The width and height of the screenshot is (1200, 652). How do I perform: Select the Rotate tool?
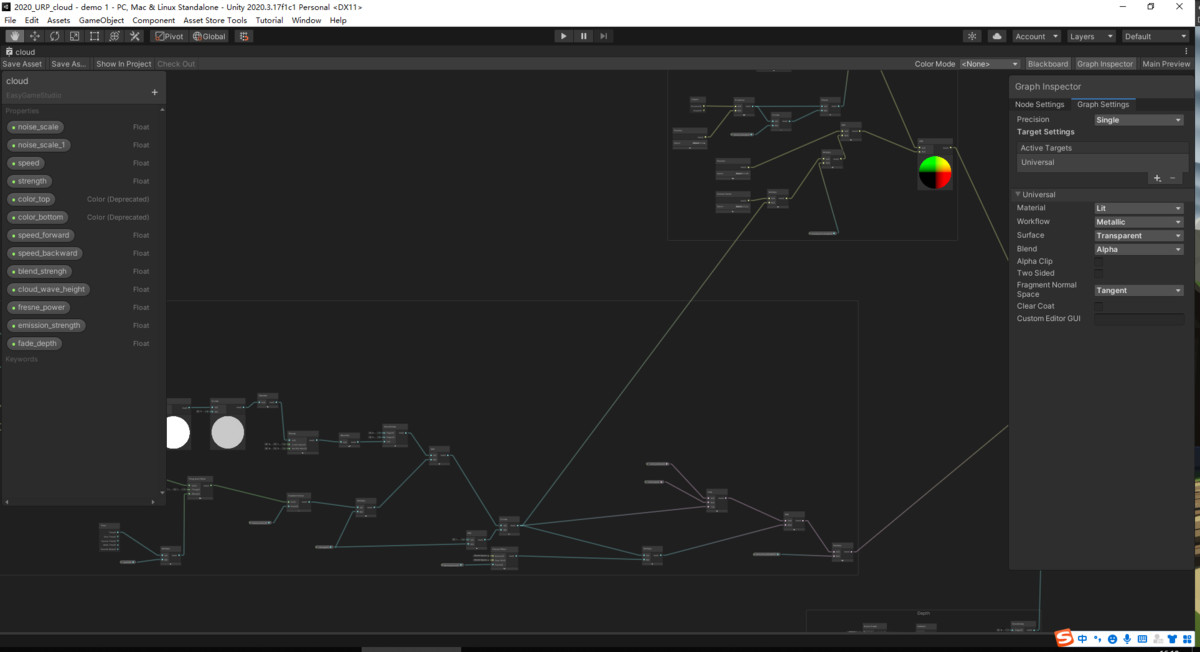[55, 36]
